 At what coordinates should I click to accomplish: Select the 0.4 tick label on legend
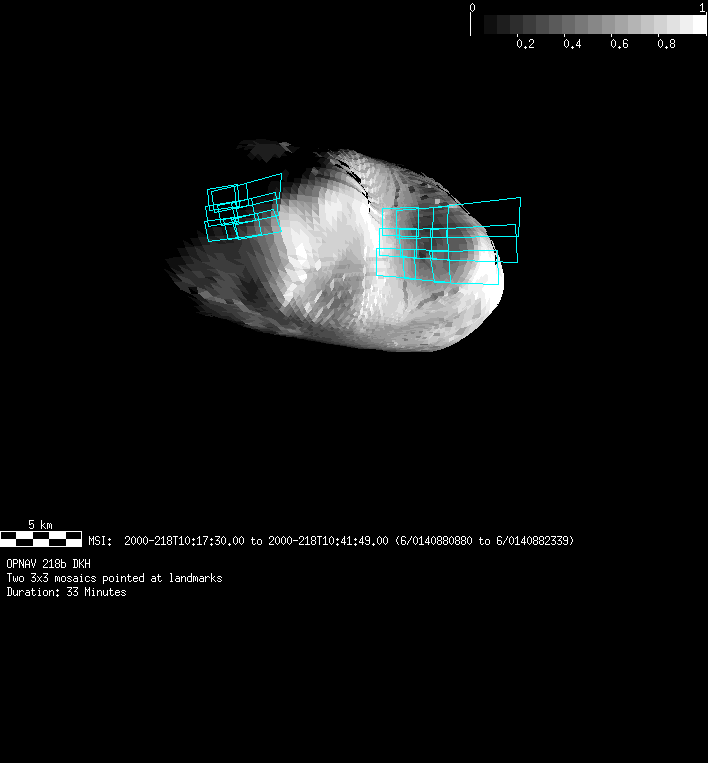[x=572, y=44]
